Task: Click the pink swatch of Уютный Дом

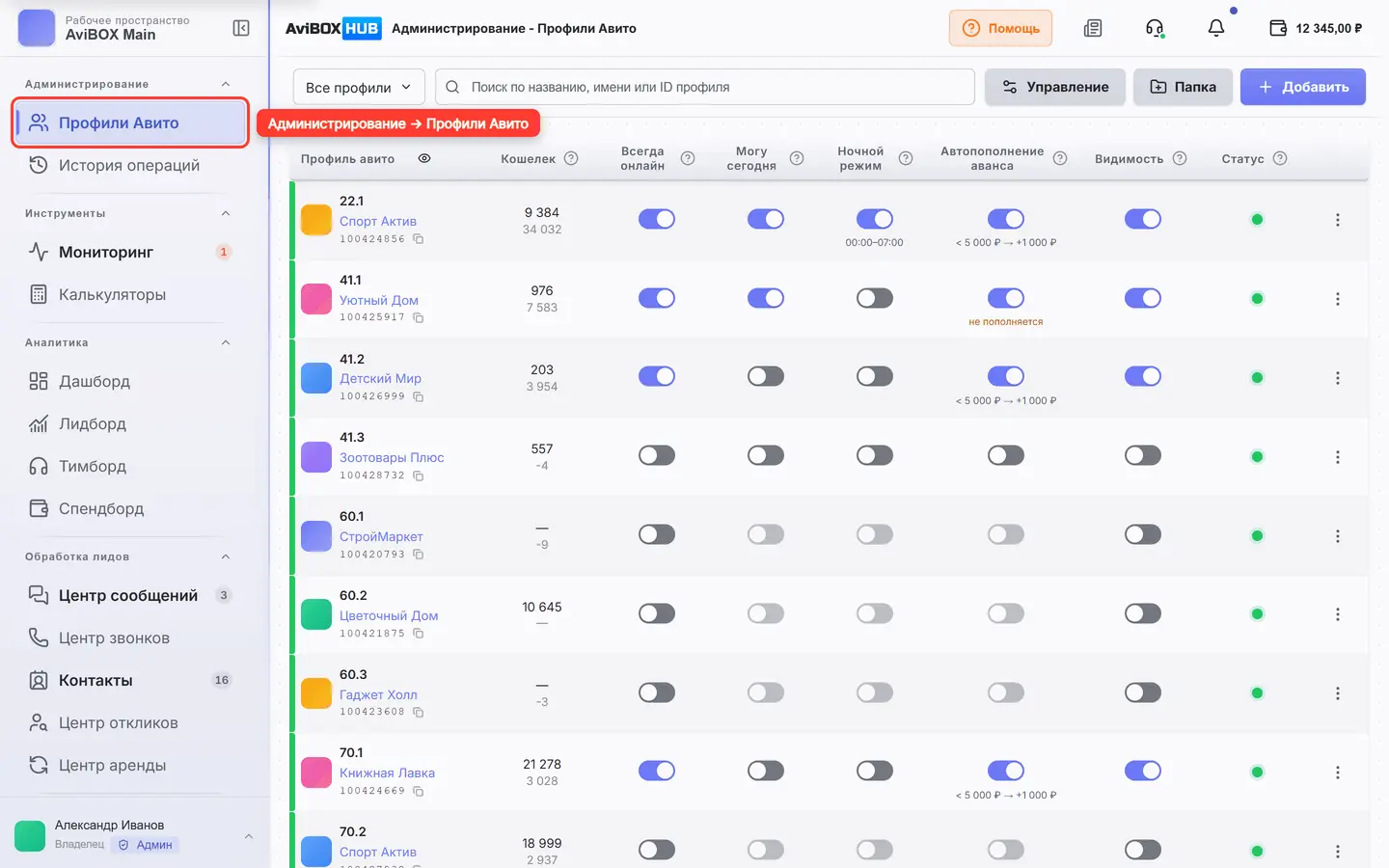Action: click(316, 299)
